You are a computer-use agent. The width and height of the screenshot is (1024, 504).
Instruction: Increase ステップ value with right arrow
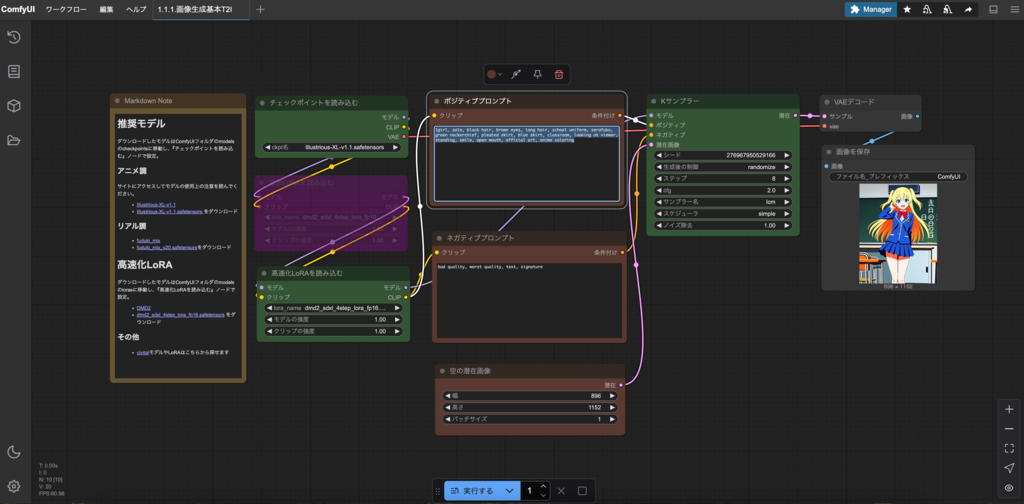(787, 179)
